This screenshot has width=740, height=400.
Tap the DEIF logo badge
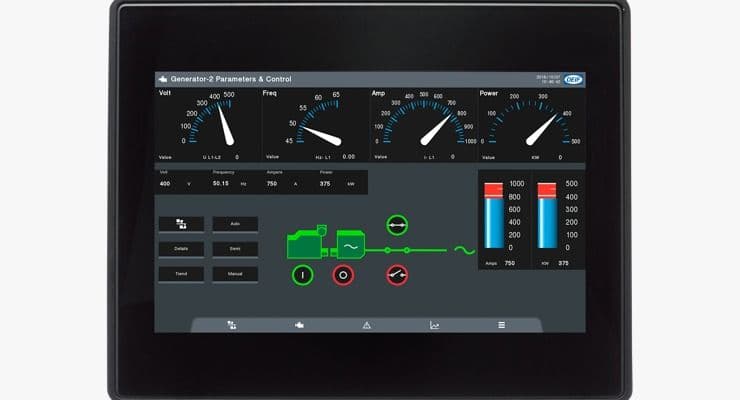(x=573, y=80)
